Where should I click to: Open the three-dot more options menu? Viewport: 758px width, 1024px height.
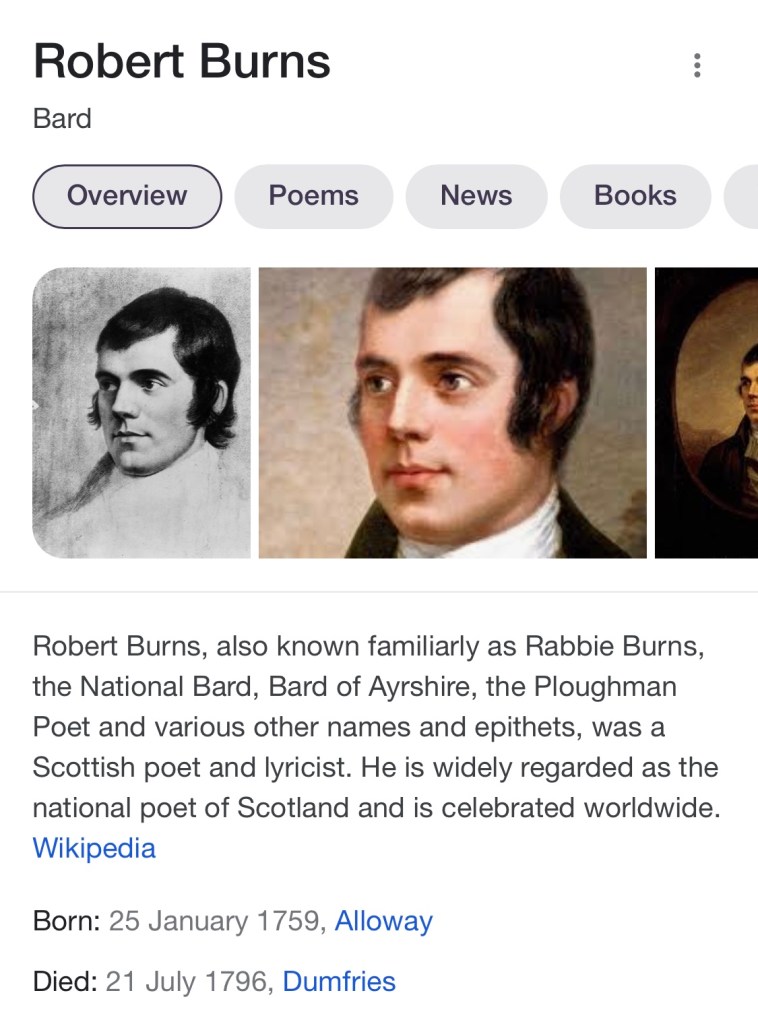coord(697,66)
